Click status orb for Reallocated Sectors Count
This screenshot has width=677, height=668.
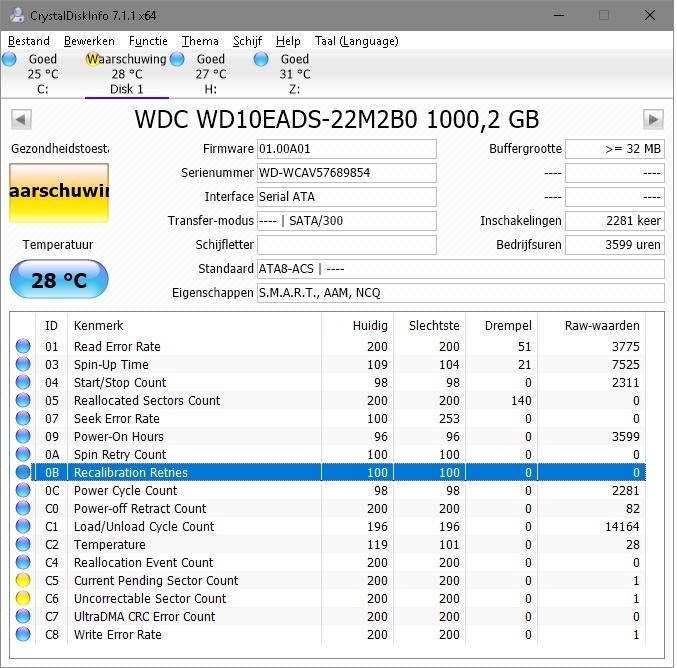click(23, 400)
